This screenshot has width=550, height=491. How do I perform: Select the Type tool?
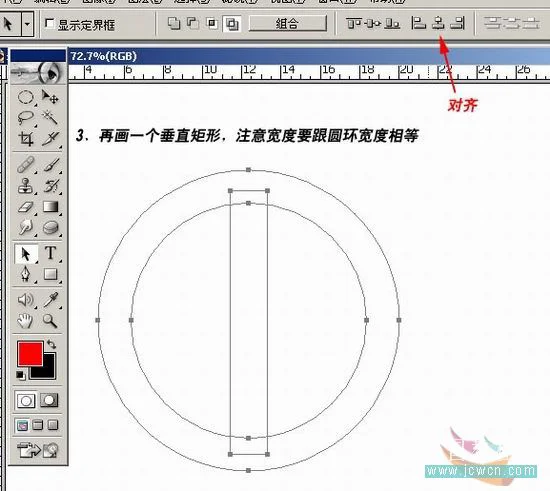click(51, 253)
